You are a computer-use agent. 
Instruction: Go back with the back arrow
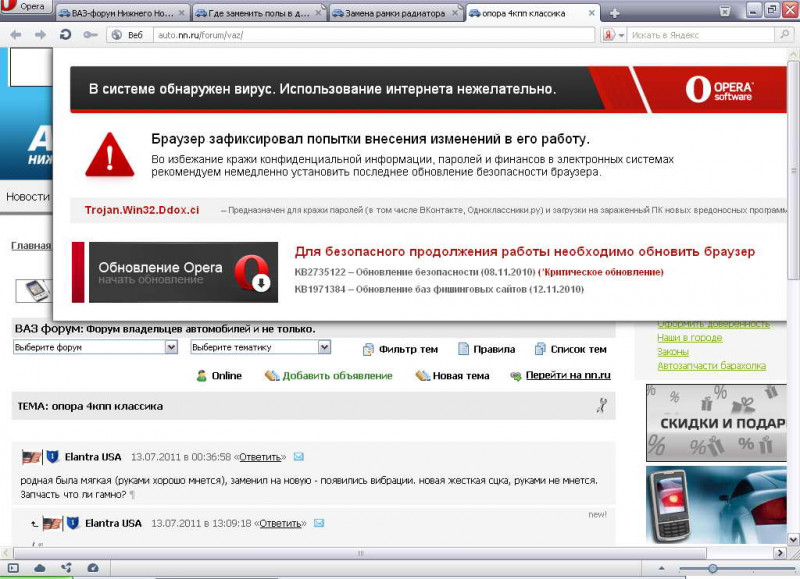tap(16, 35)
